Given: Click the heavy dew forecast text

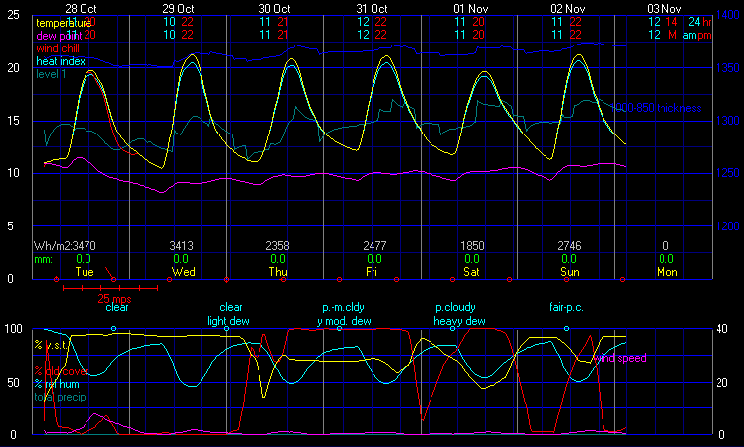Looking at the screenshot, I should point(459,321).
